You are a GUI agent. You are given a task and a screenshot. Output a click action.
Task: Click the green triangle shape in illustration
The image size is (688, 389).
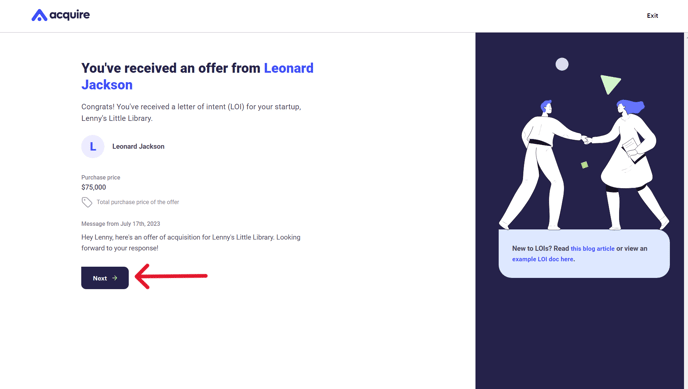[x=610, y=84]
